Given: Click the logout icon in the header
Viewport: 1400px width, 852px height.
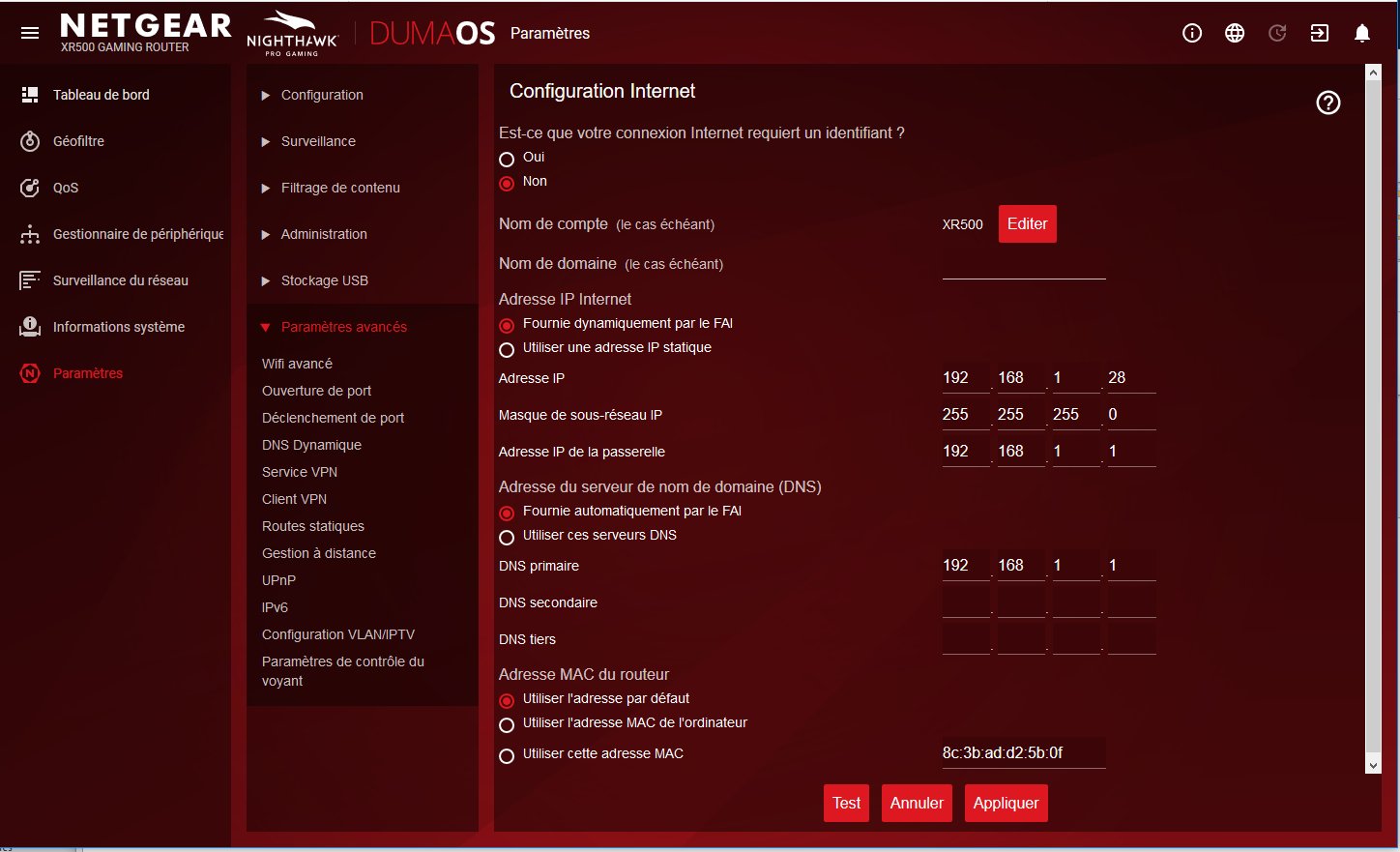Looking at the screenshot, I should [1320, 33].
